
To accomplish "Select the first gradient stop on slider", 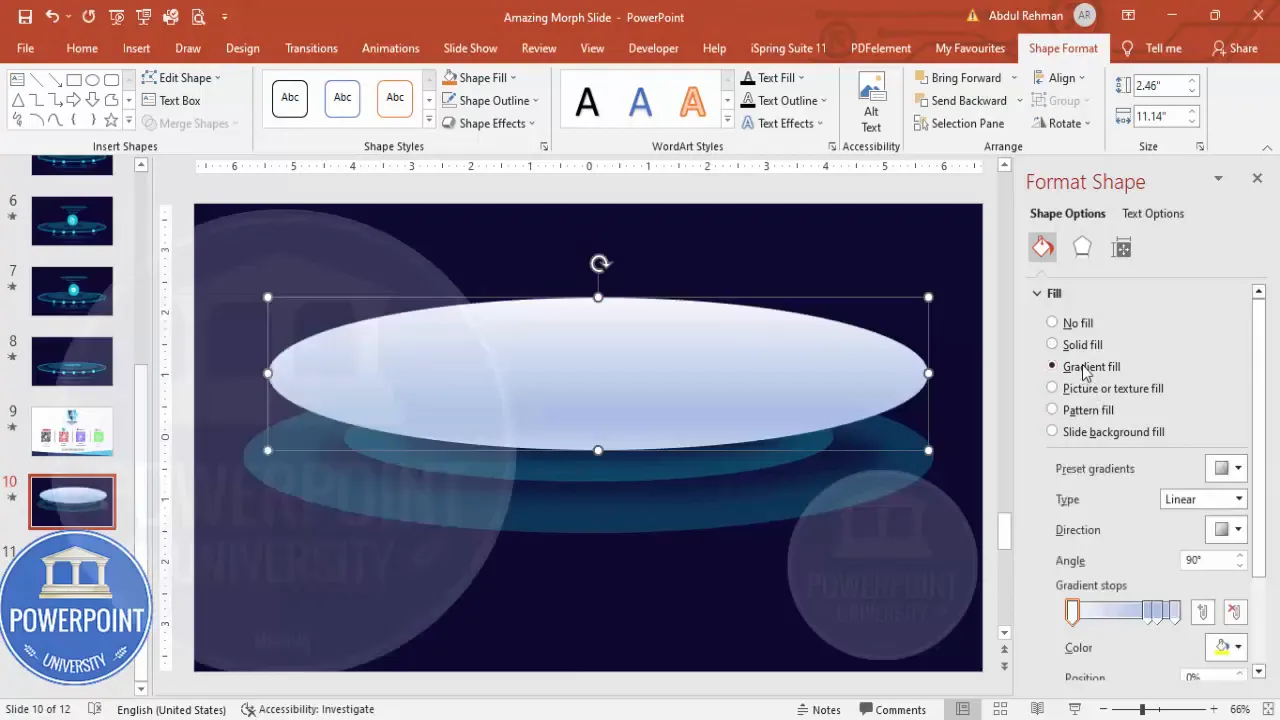I will click(1072, 612).
